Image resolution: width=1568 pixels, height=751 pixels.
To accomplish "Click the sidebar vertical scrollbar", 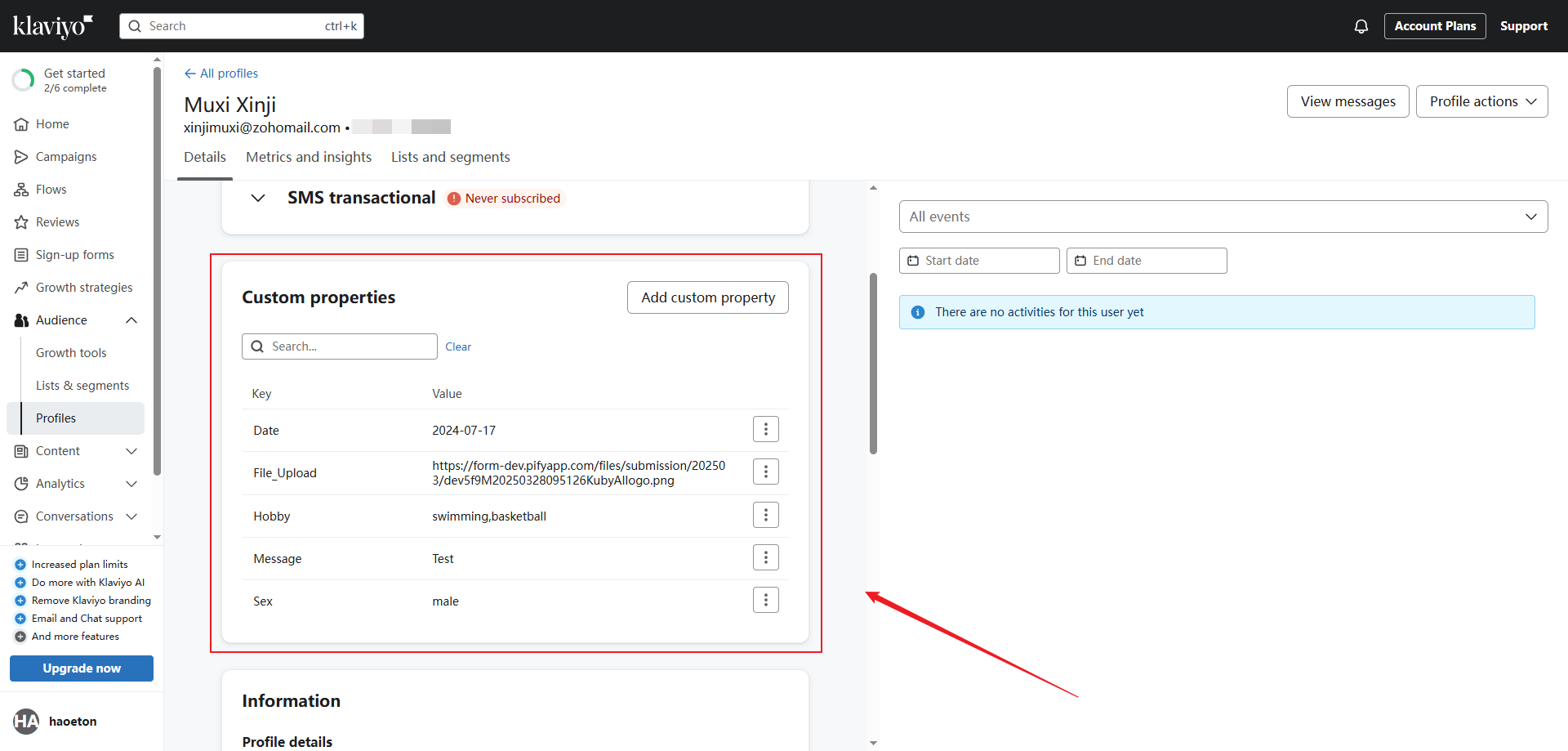I will pyautogui.click(x=157, y=270).
